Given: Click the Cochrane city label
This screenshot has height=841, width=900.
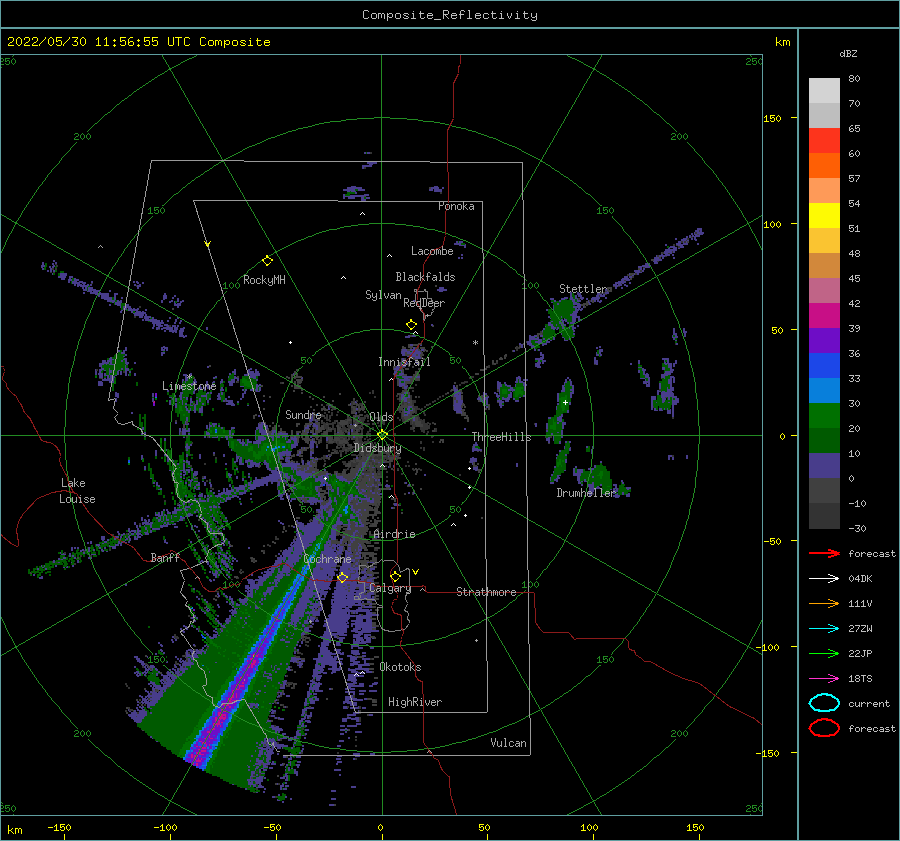Looking at the screenshot, I should tap(327, 559).
